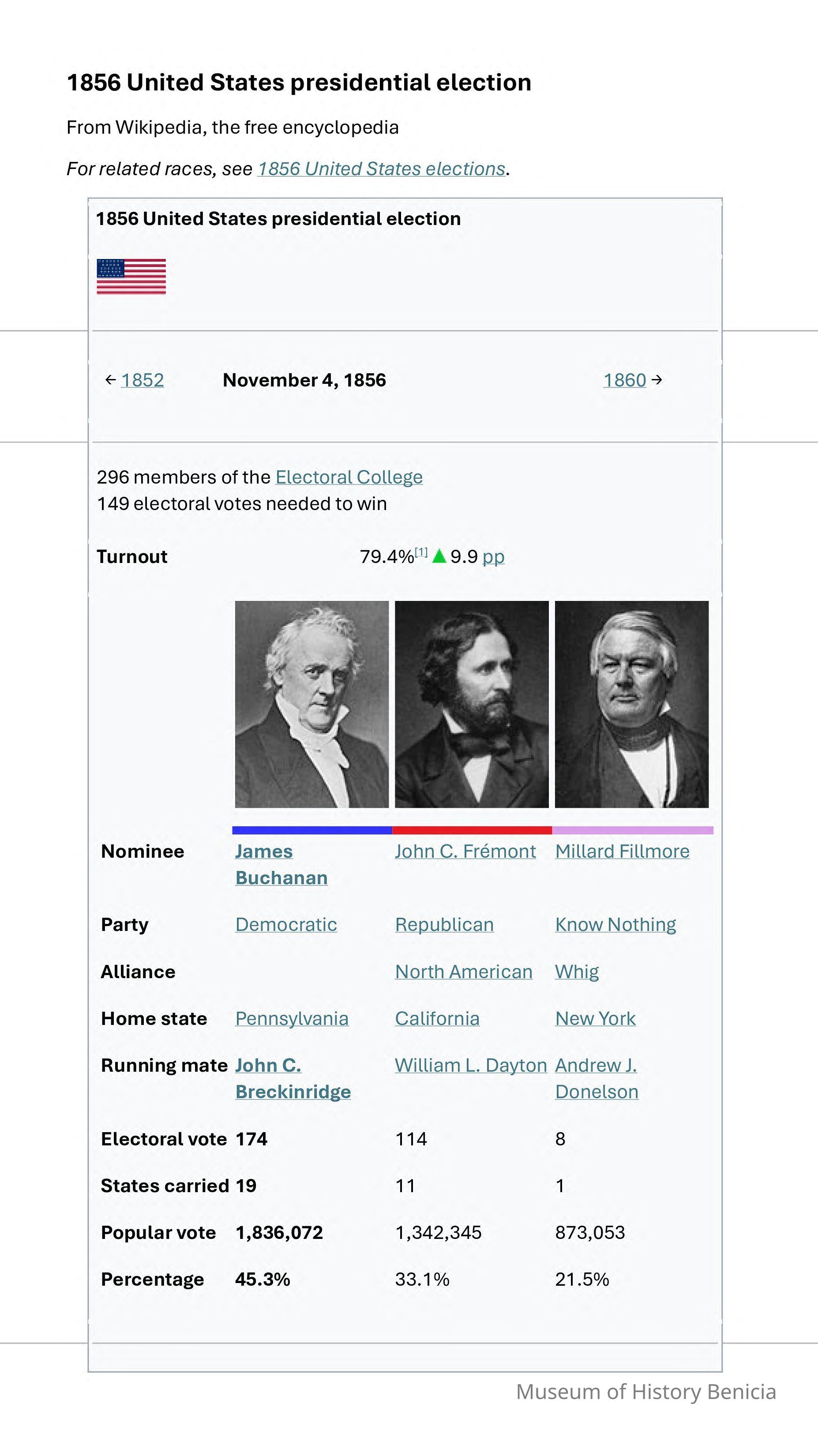Click James Buchanan's portrait photo

[311, 704]
